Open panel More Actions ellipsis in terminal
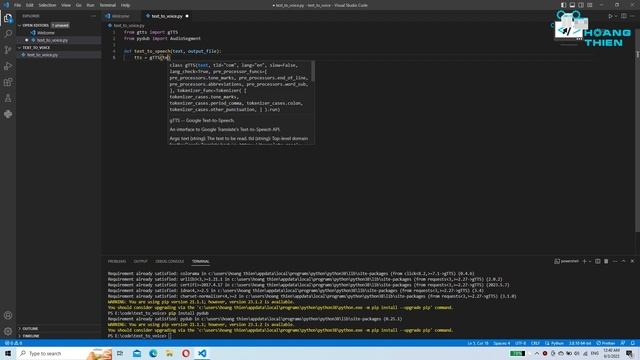This screenshot has width=640, height=360. (x=615, y=261)
